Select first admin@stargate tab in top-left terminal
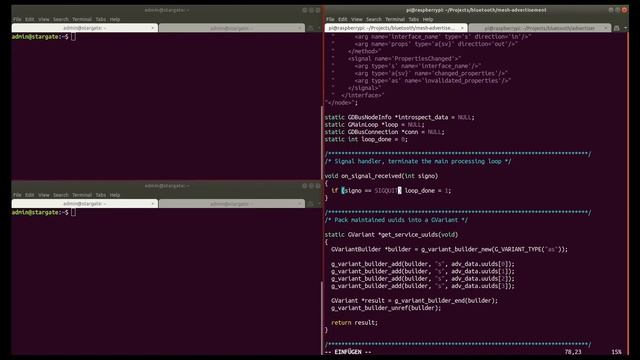The height and width of the screenshot is (360, 640). [84, 28]
